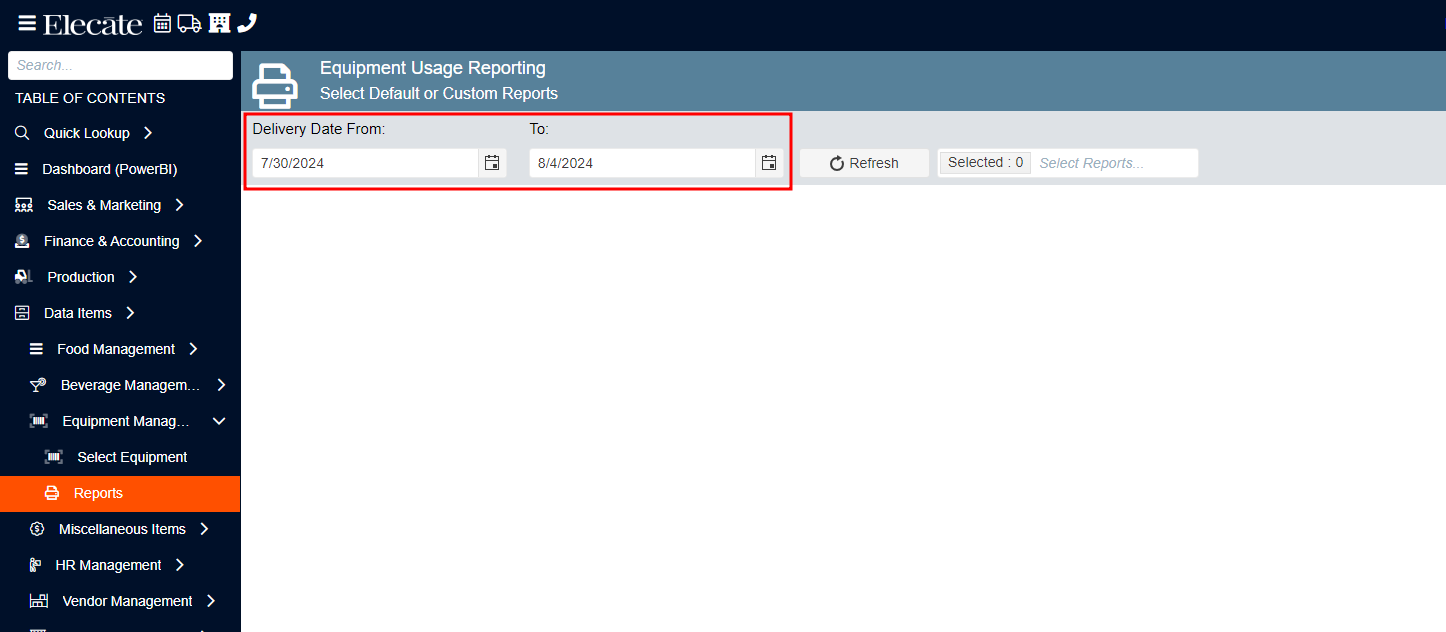The width and height of the screenshot is (1446, 632).
Task: Click the Equipment Usage Reporting title
Action: (433, 68)
